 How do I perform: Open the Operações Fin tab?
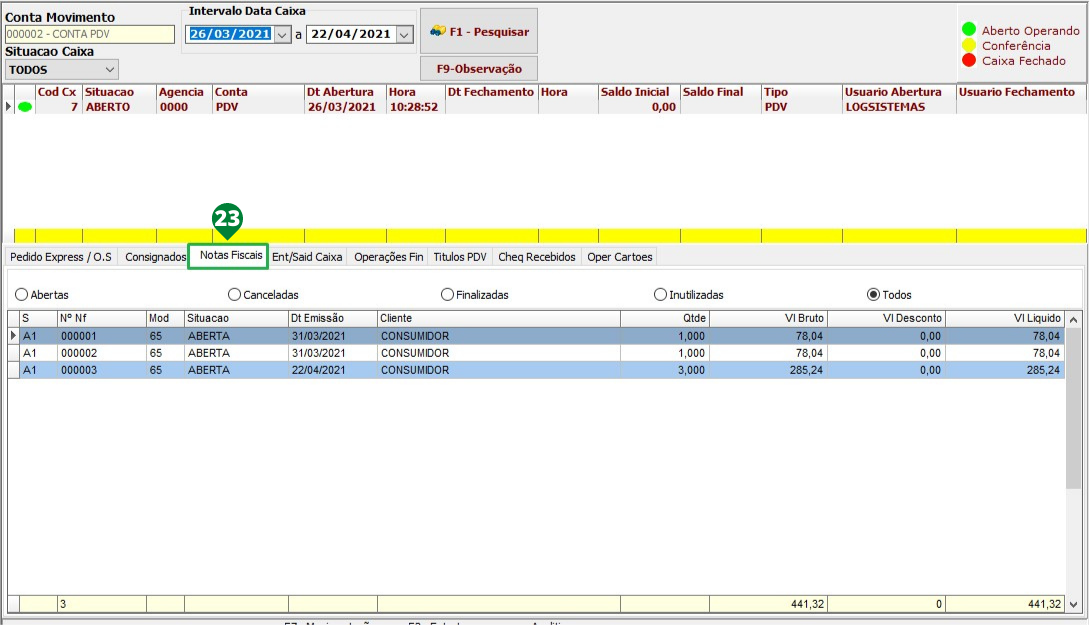[x=389, y=257]
